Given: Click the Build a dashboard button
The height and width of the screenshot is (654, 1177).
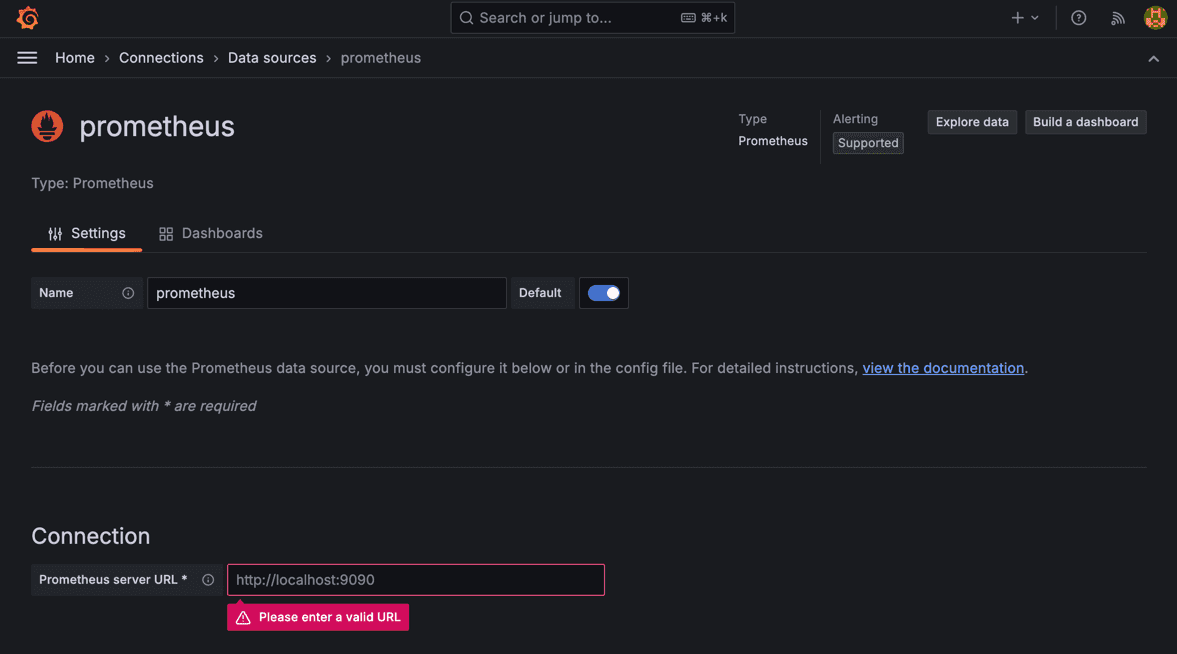Looking at the screenshot, I should pos(1085,122).
